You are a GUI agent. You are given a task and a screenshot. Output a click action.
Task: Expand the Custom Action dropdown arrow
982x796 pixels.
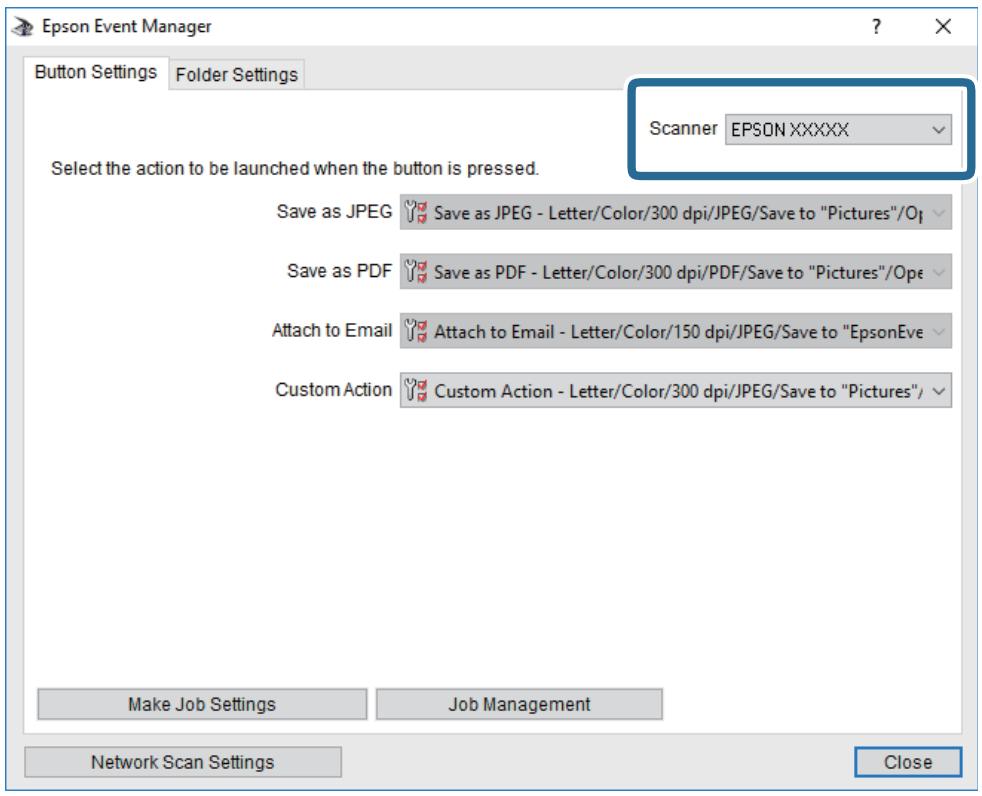tap(938, 391)
